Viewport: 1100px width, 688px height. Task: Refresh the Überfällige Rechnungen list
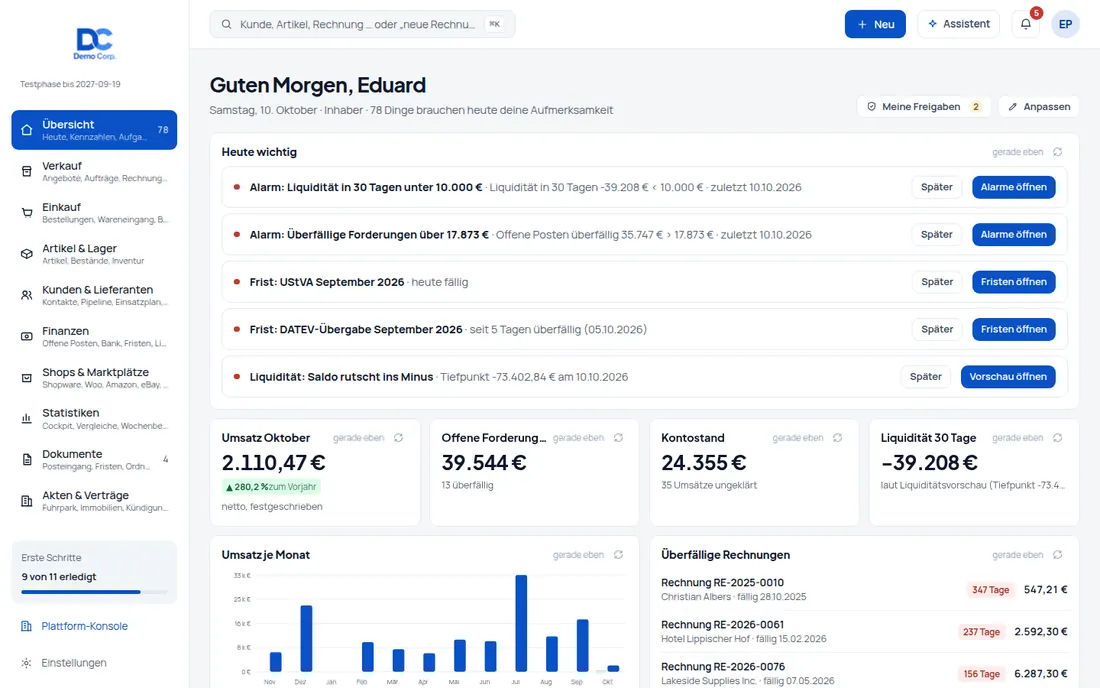pyautogui.click(x=1057, y=555)
